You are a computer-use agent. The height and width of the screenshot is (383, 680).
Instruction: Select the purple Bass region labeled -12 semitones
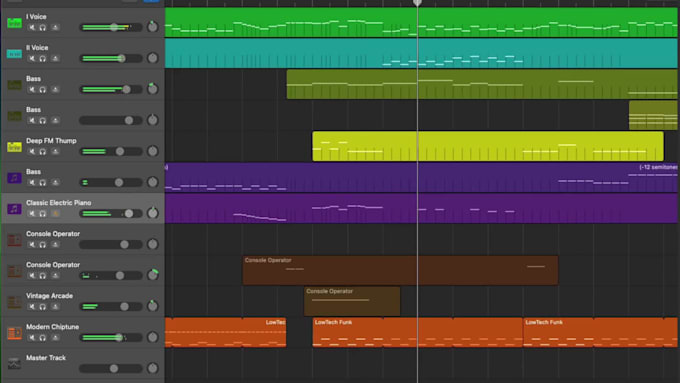[421, 177]
